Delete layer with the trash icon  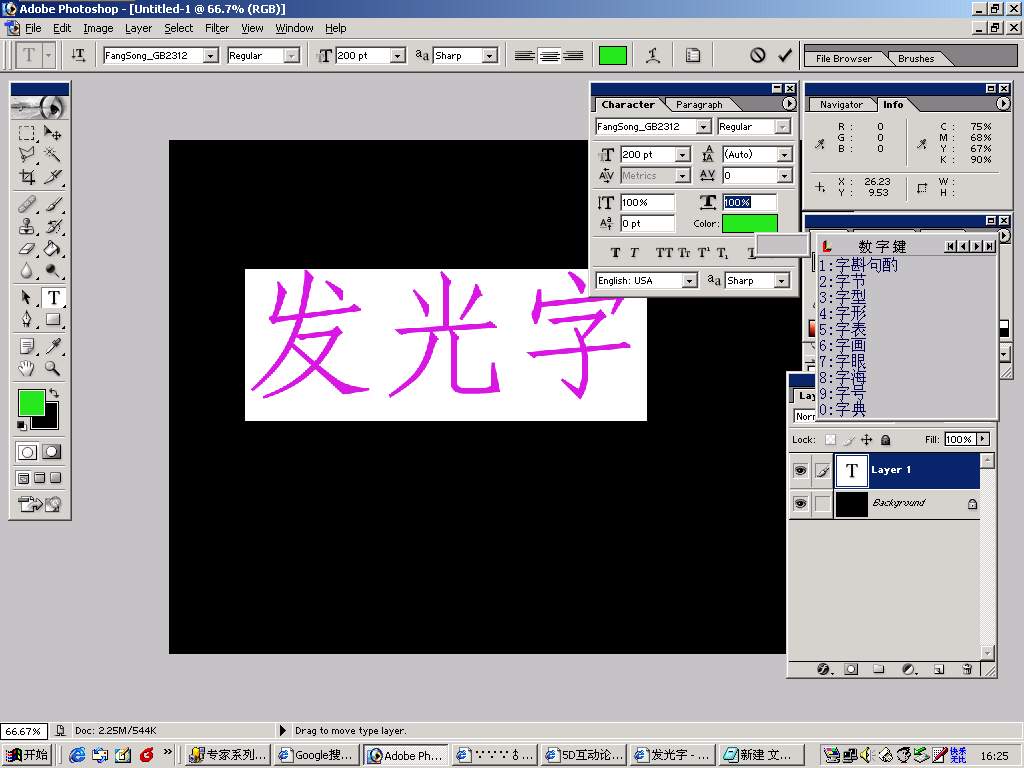point(967,669)
